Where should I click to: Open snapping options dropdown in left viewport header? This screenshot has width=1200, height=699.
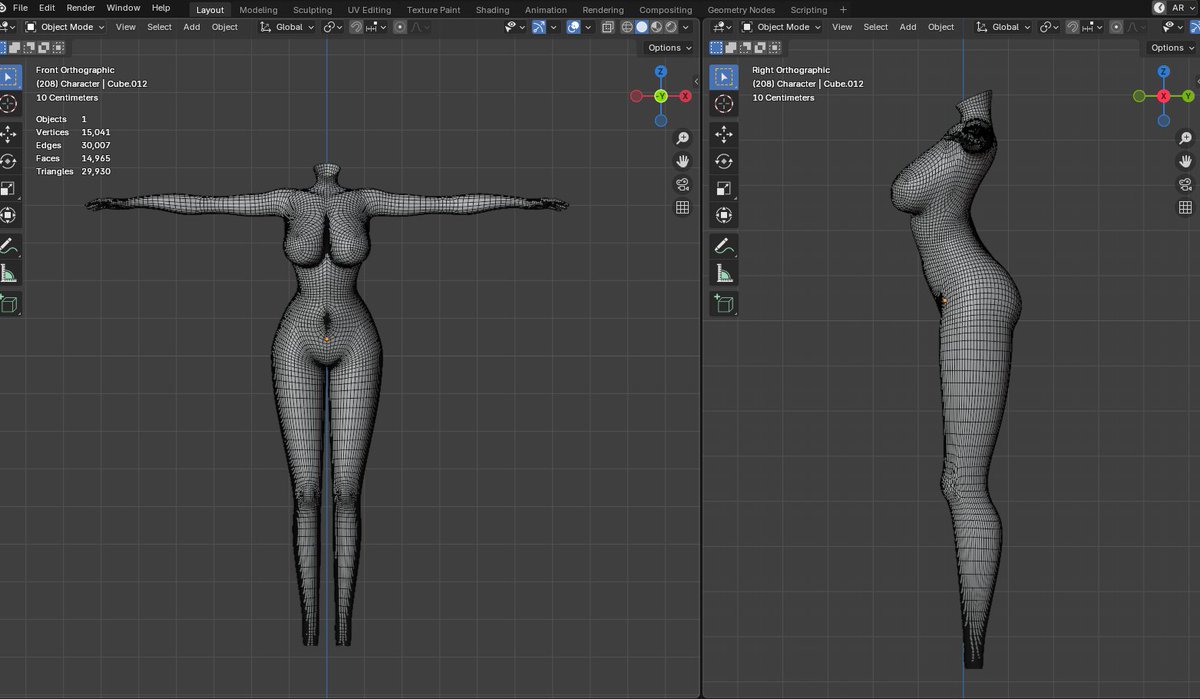[375, 27]
